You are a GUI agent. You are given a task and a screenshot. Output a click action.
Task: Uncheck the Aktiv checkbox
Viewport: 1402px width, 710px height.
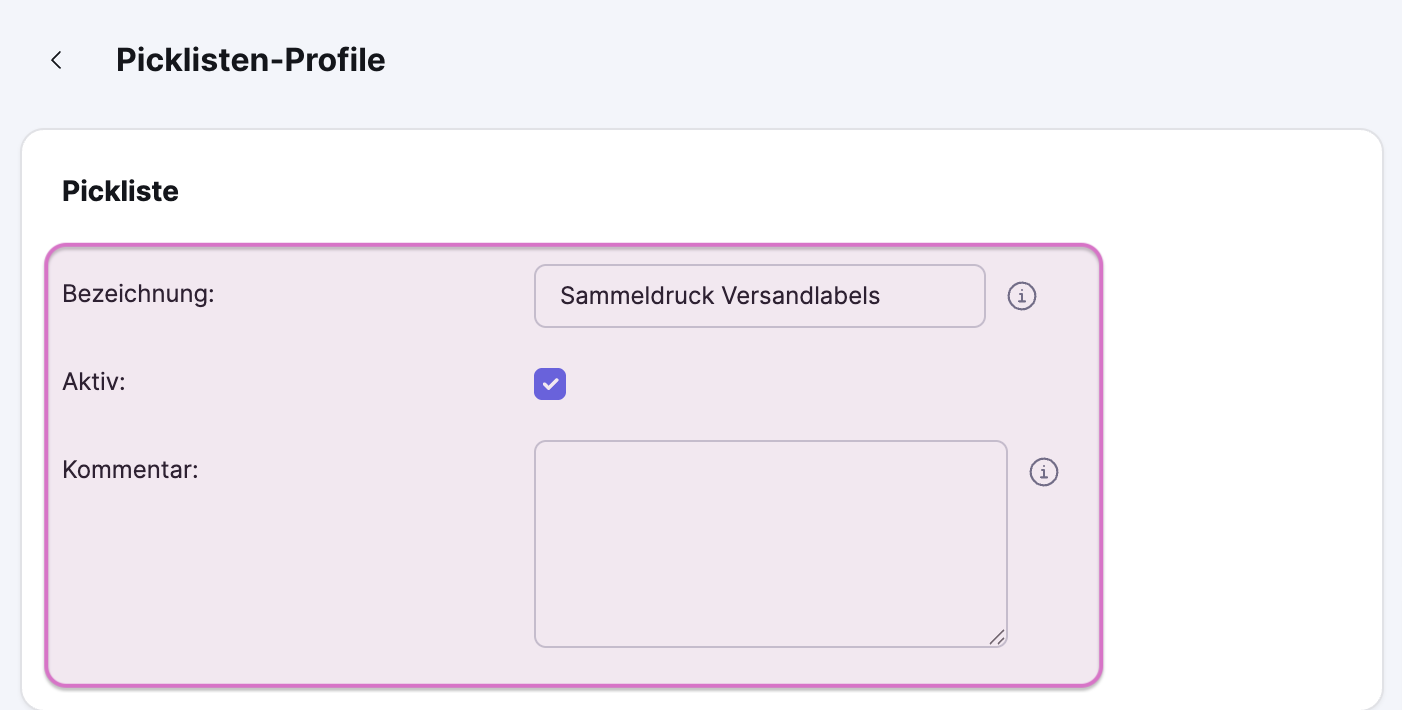coord(550,384)
